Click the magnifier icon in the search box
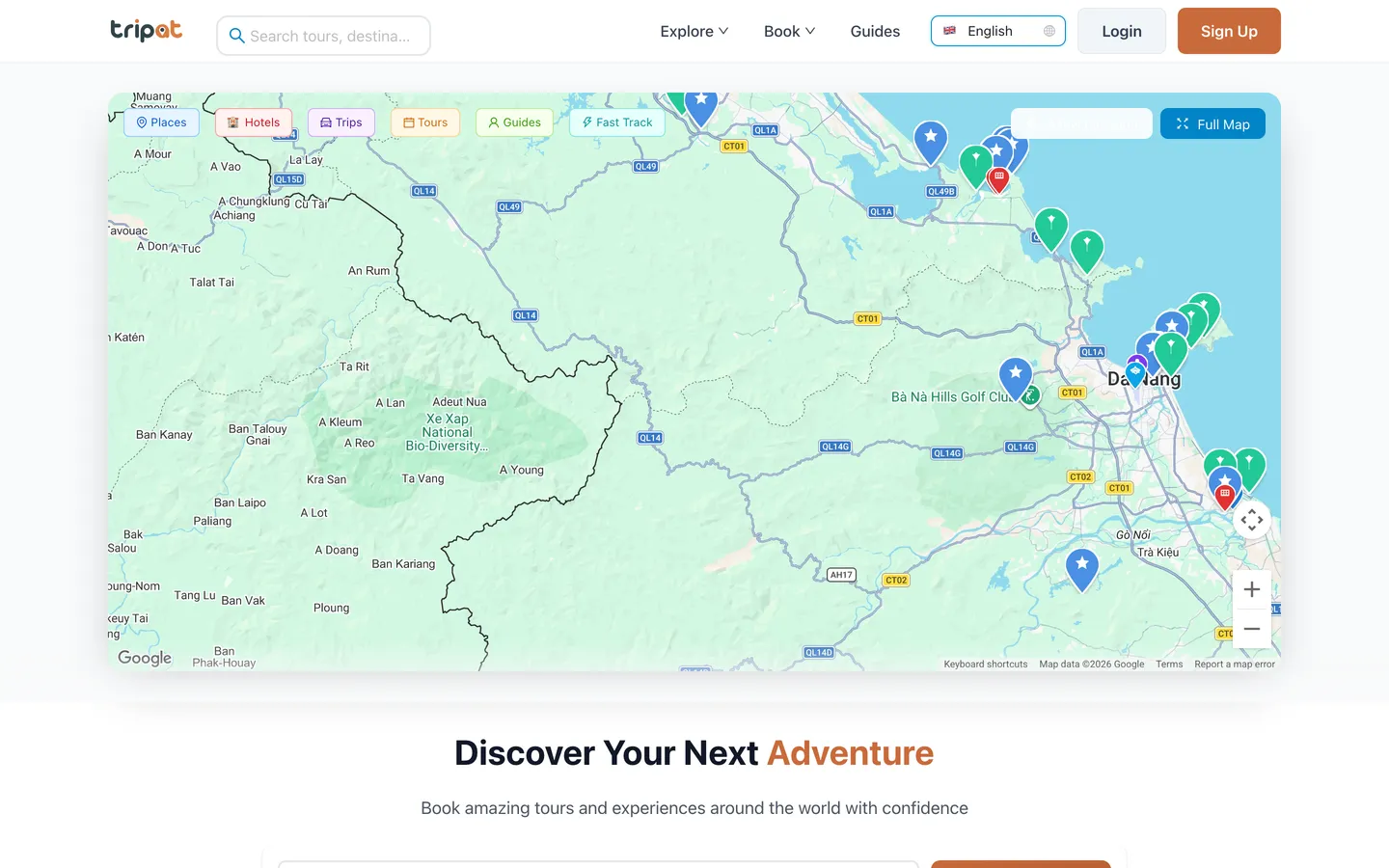The height and width of the screenshot is (868, 1389). (236, 36)
